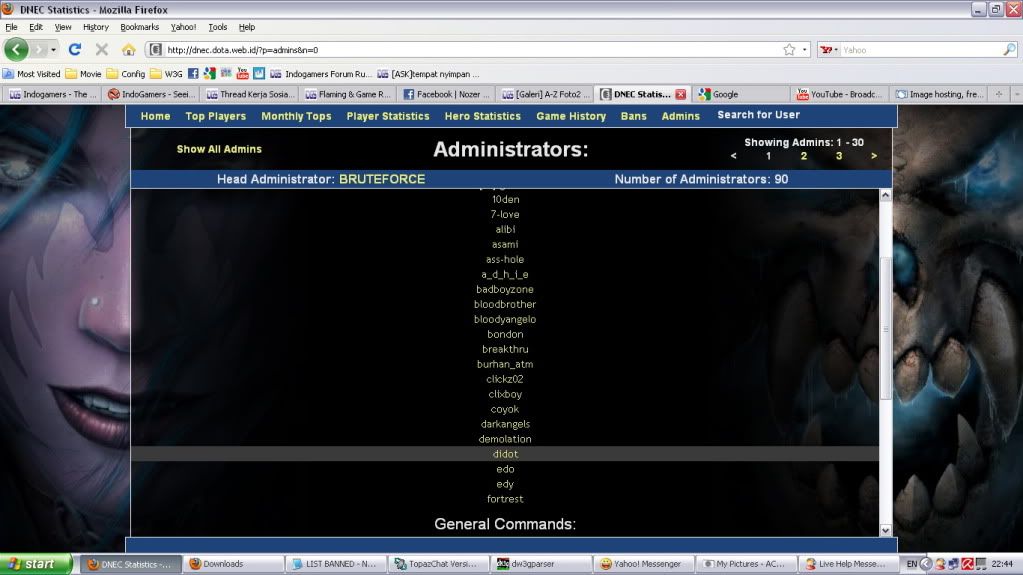Open the Config bookmarks folder
This screenshot has height=575, width=1023.
tap(126, 74)
